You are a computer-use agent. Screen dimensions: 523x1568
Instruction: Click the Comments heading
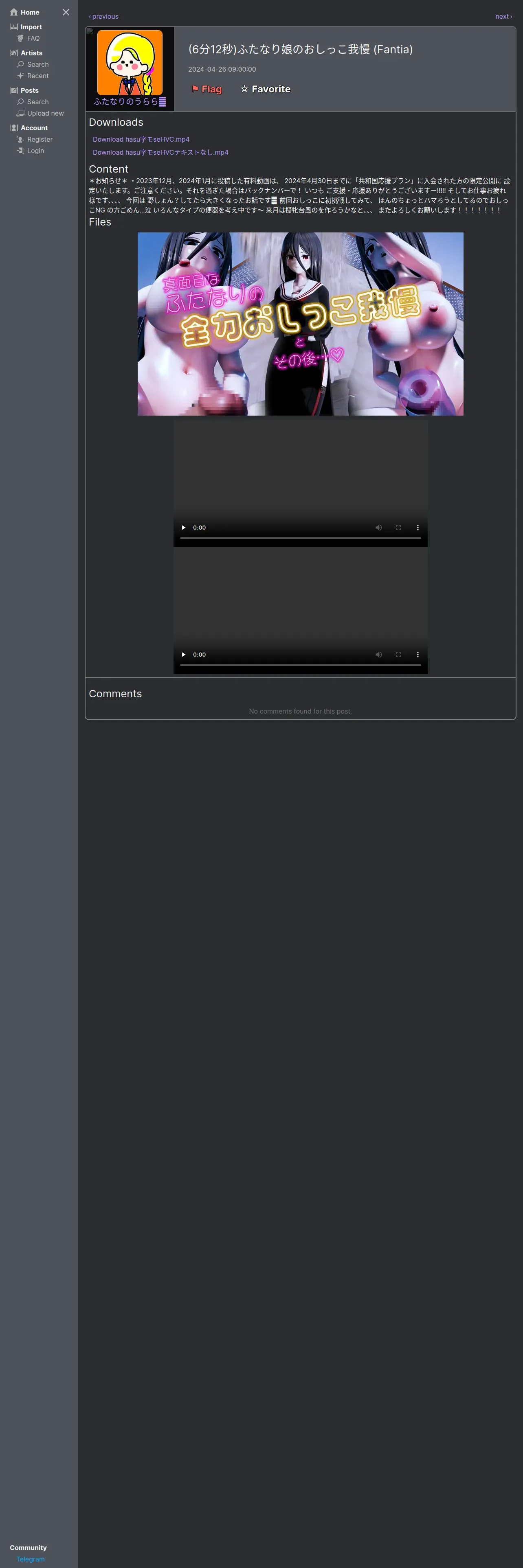pos(115,694)
